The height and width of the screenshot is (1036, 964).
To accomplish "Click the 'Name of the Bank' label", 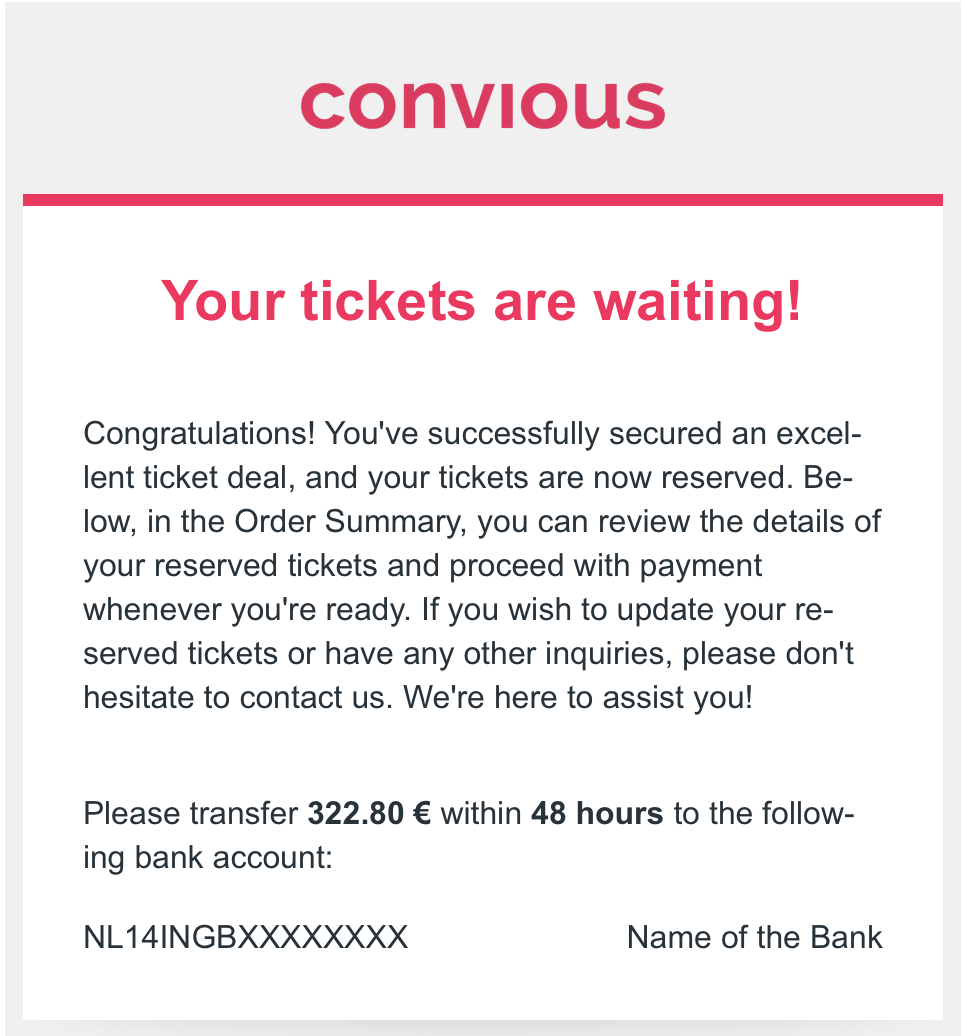I will pos(754,937).
